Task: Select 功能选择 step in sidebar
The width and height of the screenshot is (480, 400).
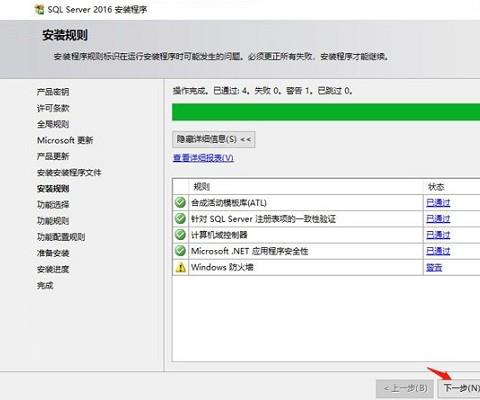Action: point(53,205)
